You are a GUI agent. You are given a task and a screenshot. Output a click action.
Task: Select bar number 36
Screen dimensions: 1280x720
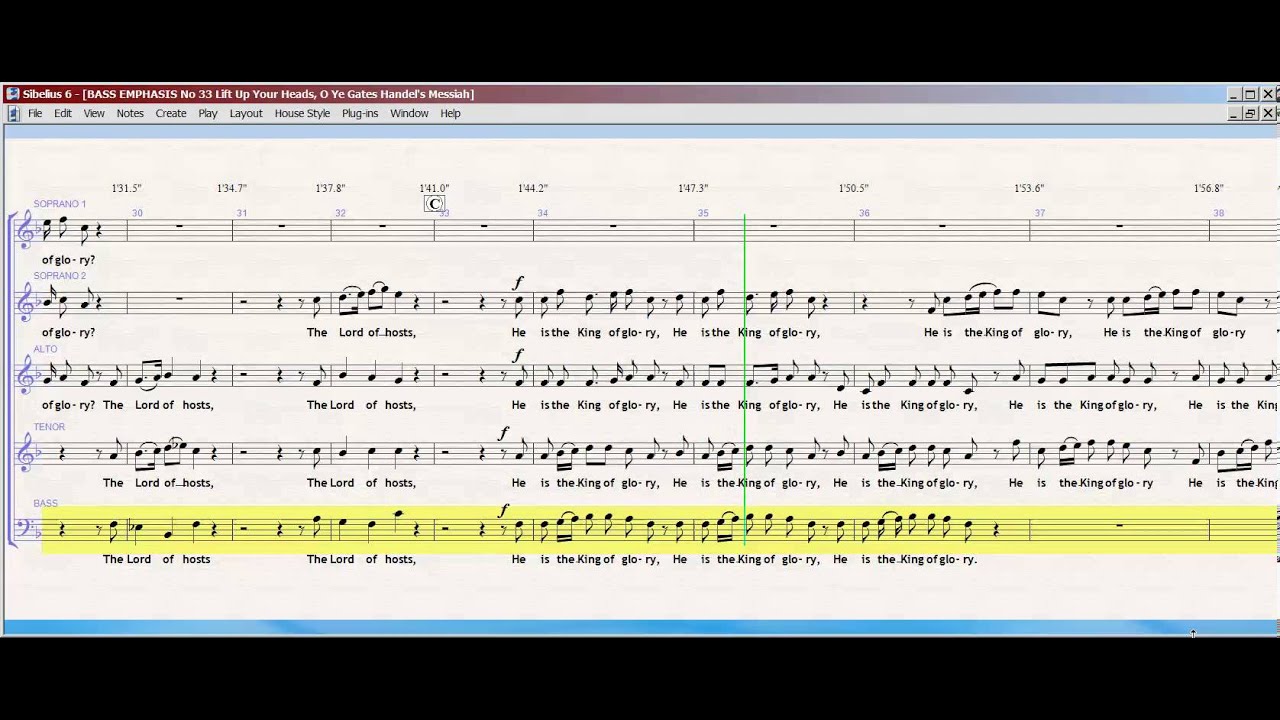coord(864,213)
